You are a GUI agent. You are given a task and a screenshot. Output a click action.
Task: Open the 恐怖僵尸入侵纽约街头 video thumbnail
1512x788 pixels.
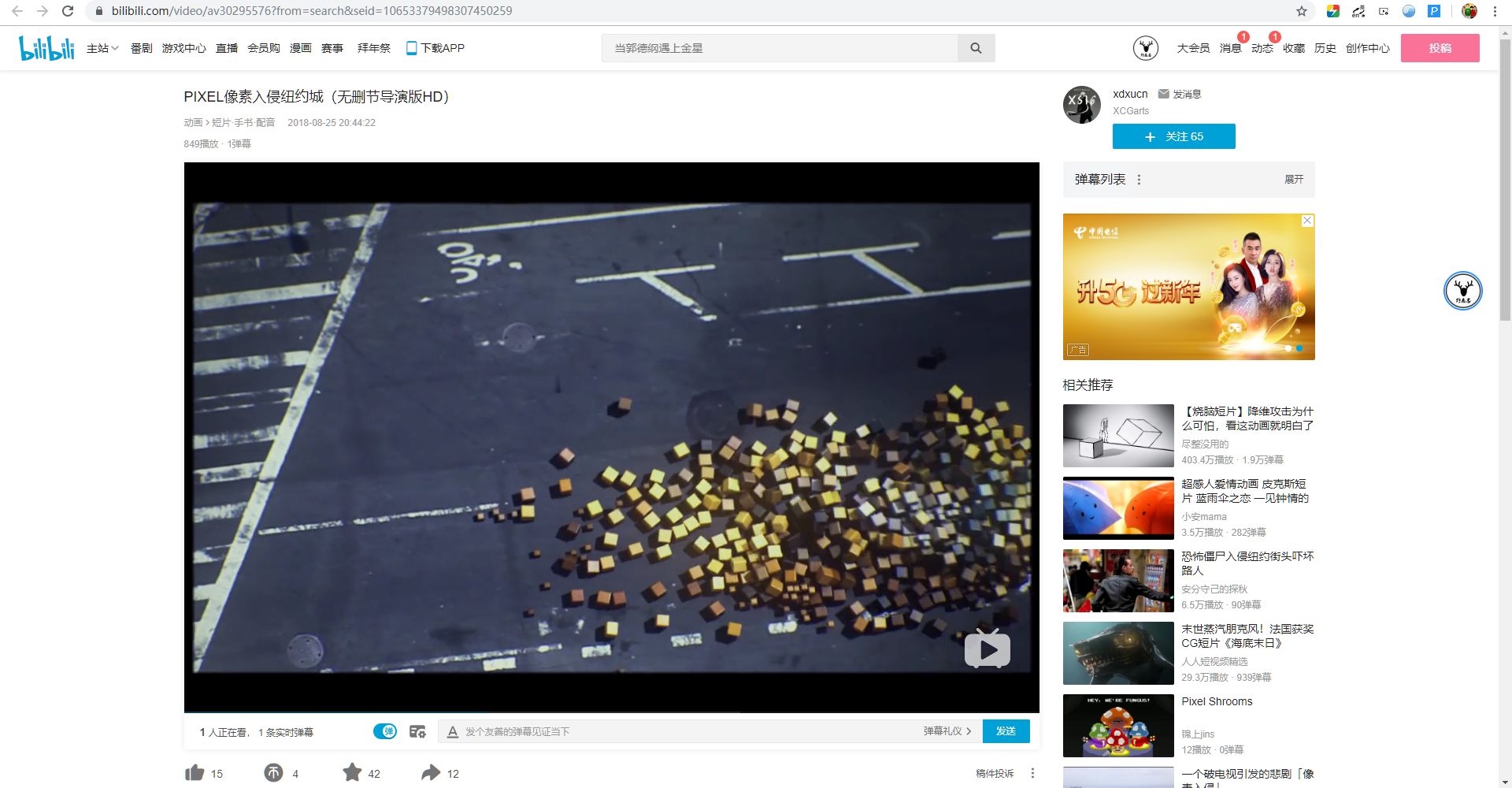(x=1118, y=581)
